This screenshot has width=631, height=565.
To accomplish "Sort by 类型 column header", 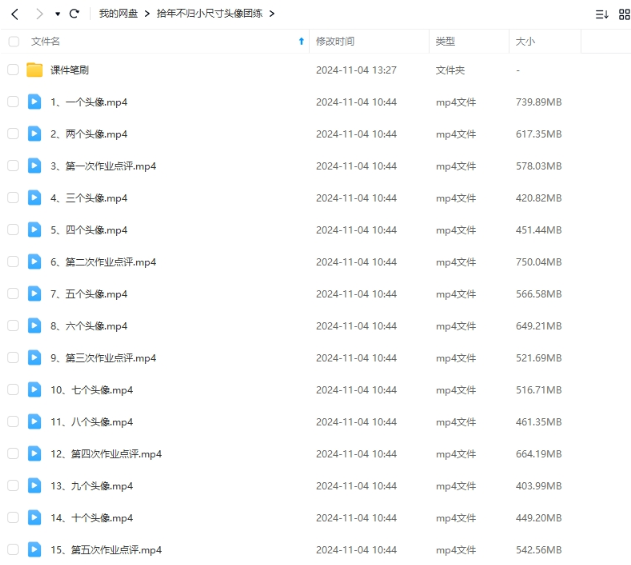I will click(x=445, y=41).
